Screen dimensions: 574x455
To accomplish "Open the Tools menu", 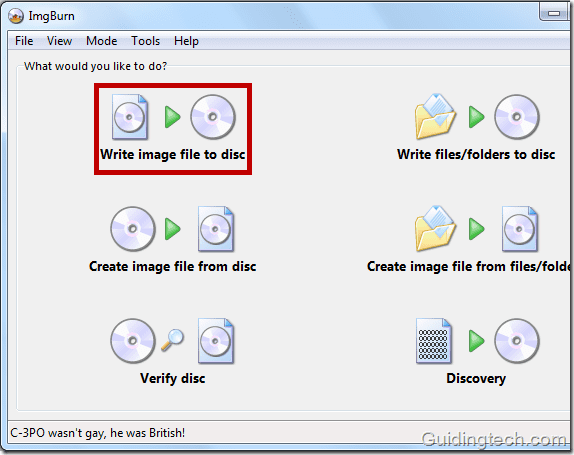I will [145, 41].
